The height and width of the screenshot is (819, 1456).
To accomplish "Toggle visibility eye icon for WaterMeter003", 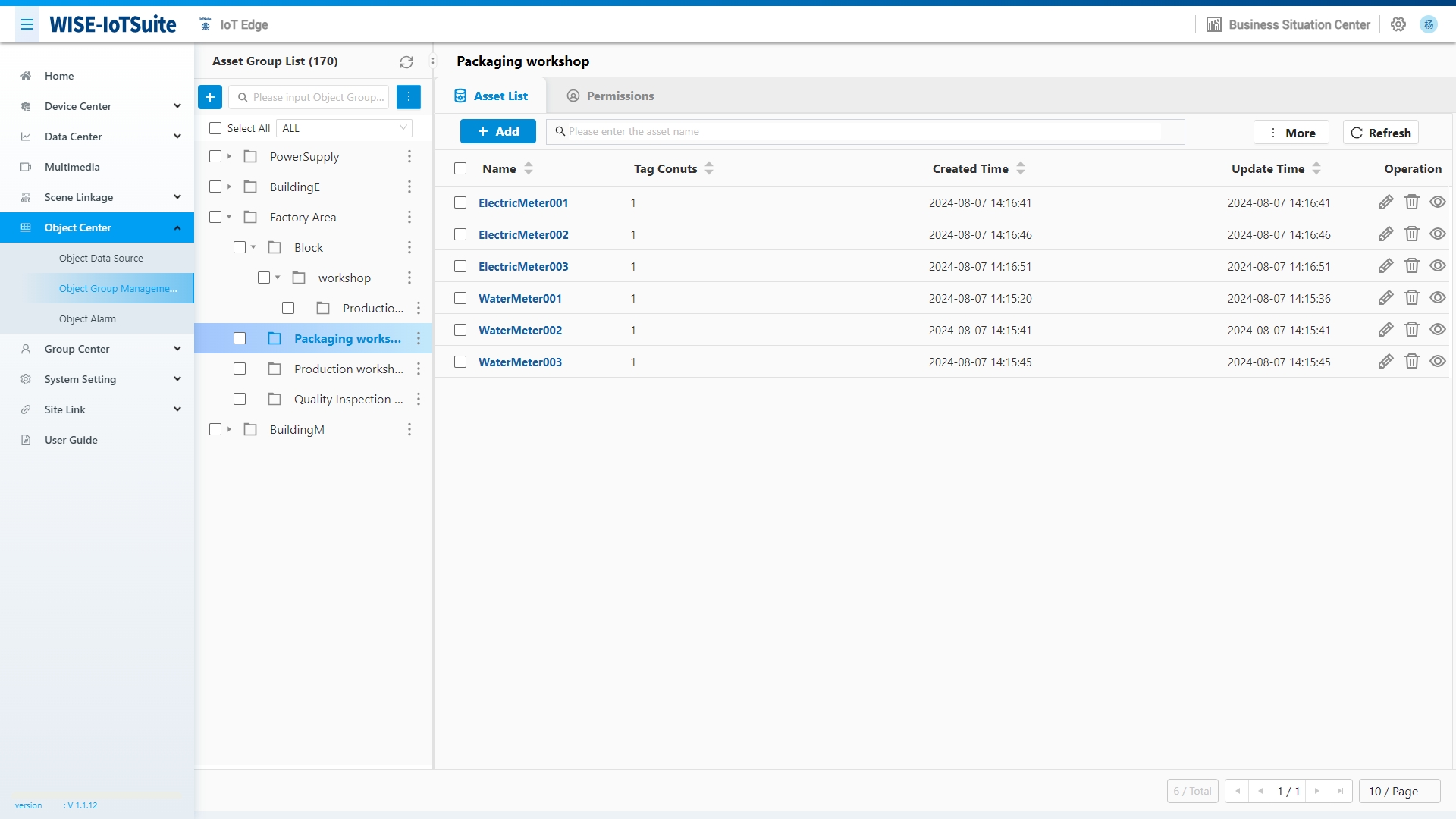I will coord(1438,362).
